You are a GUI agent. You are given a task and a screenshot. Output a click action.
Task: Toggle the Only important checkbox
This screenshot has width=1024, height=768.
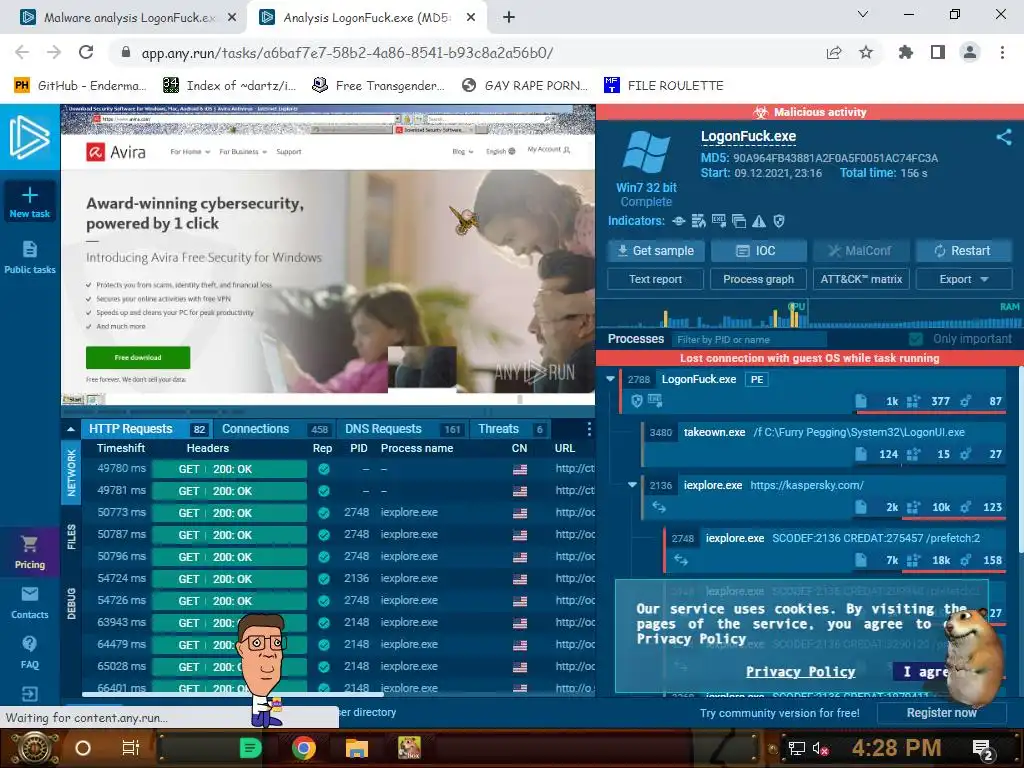916,339
